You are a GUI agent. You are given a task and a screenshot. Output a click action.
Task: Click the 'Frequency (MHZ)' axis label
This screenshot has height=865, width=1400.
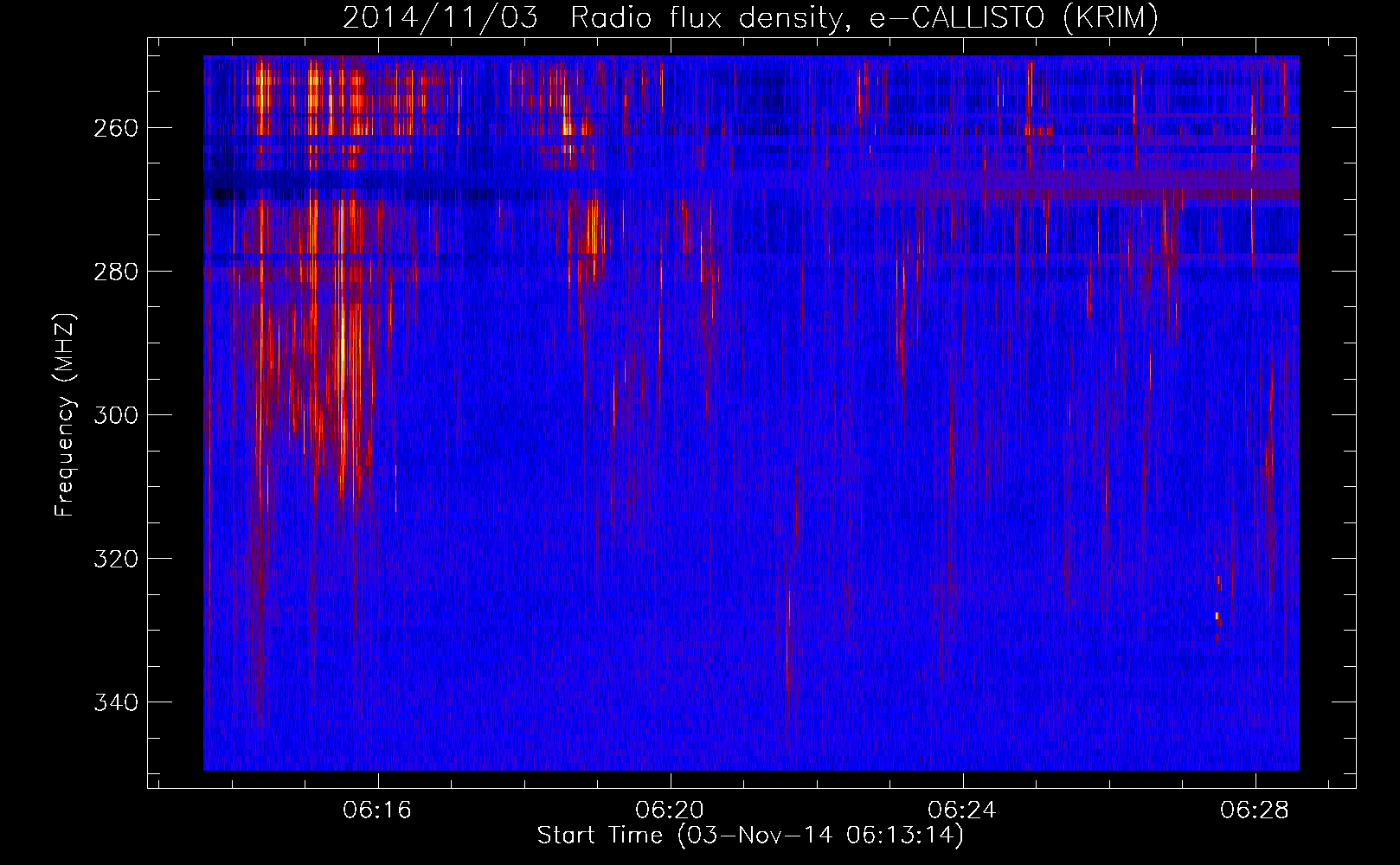point(66,414)
